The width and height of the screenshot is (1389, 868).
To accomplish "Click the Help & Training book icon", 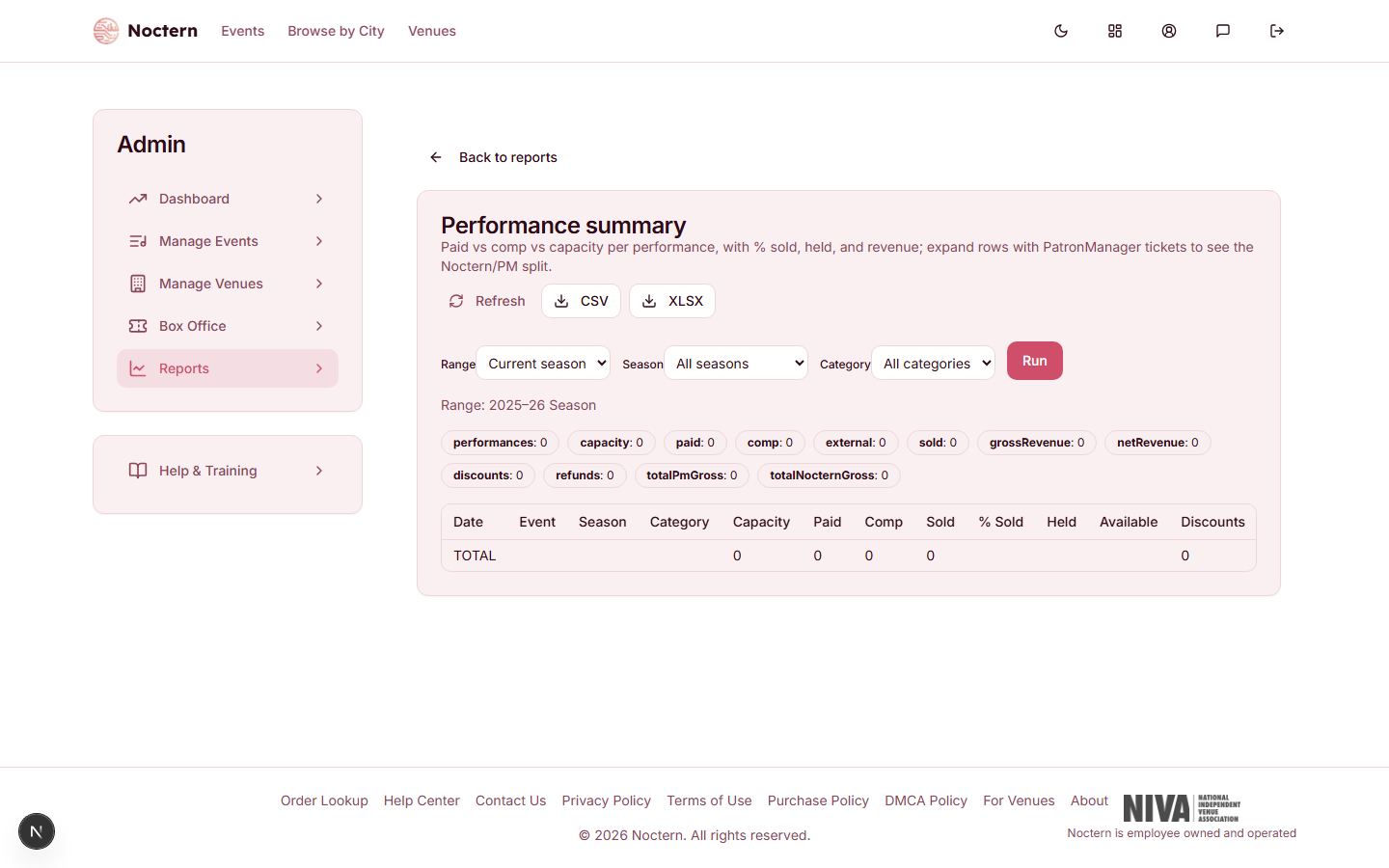I will coord(138,471).
